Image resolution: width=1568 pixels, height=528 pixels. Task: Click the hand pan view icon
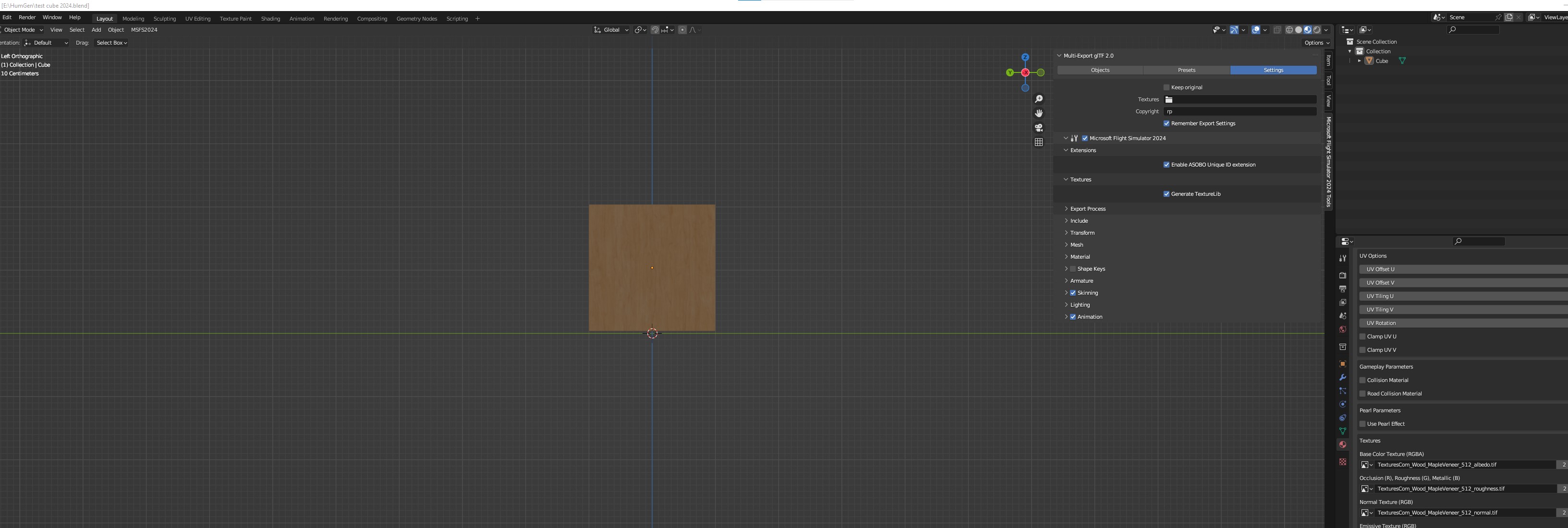[x=1038, y=113]
